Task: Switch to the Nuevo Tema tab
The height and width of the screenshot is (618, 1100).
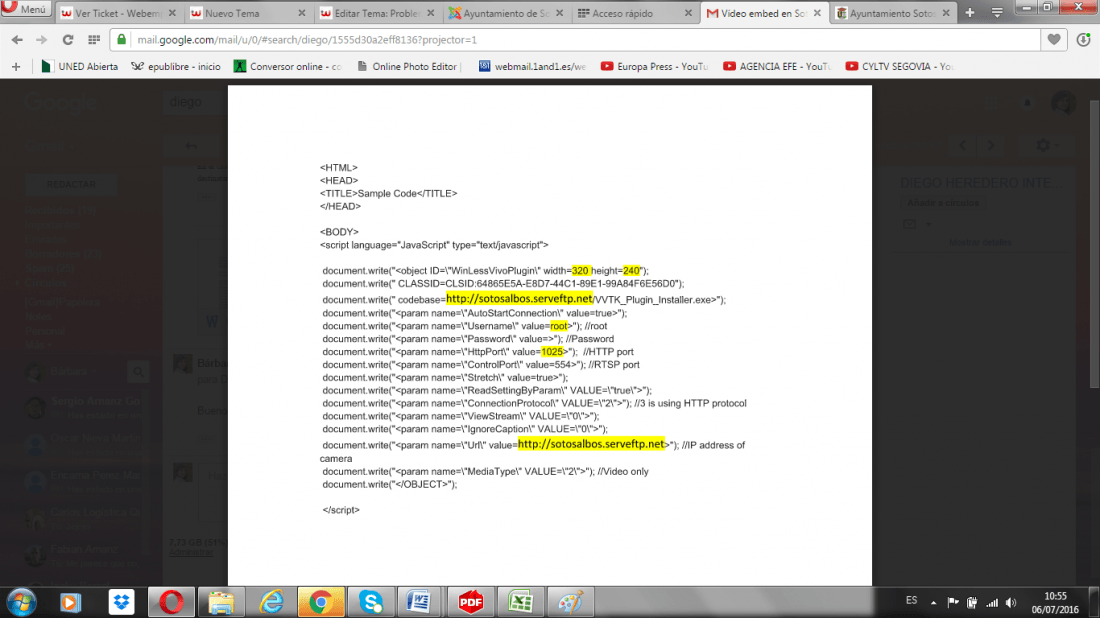Action: point(247,13)
